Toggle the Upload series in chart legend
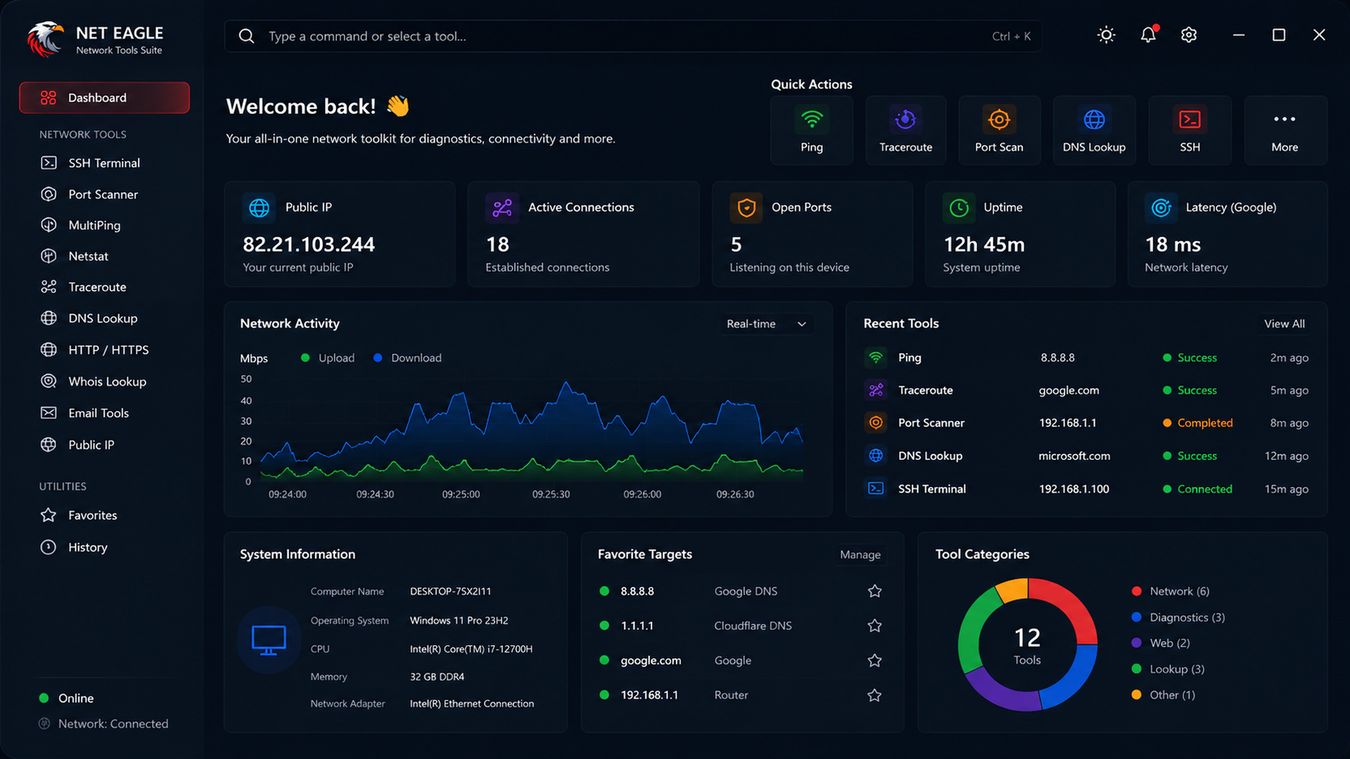Screen dimensions: 1350x759 point(328,358)
